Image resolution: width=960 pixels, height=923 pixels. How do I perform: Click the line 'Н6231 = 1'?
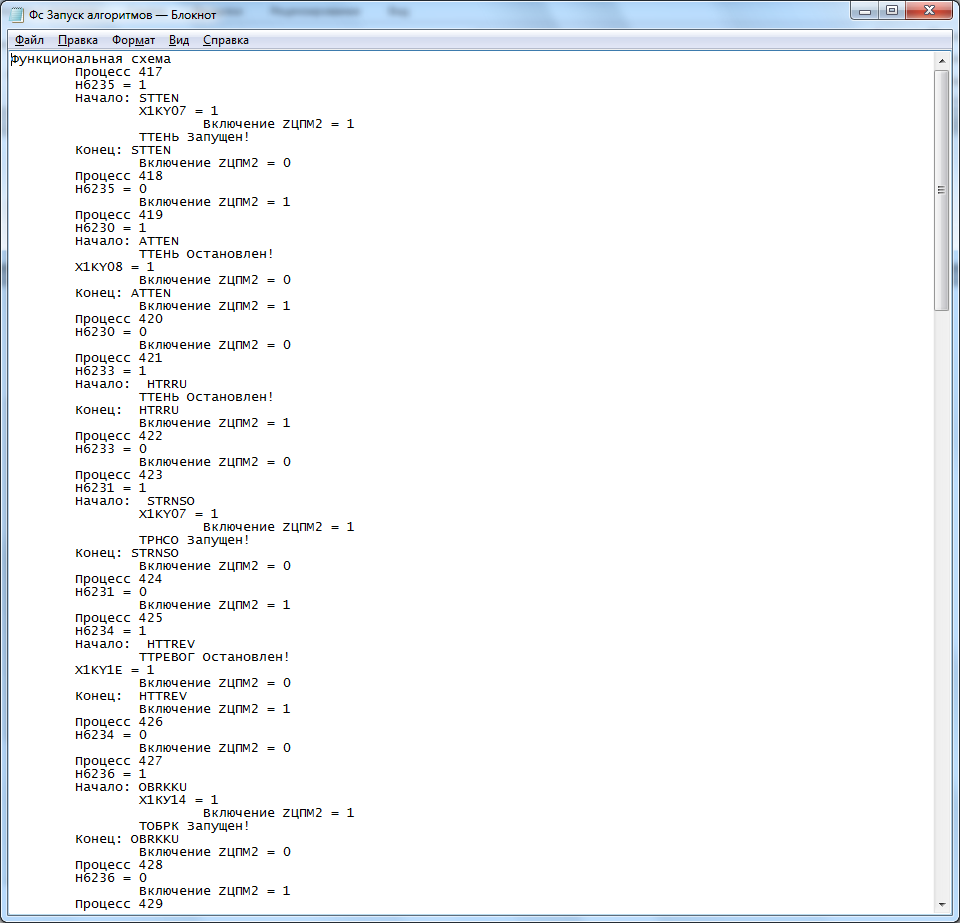coord(111,488)
